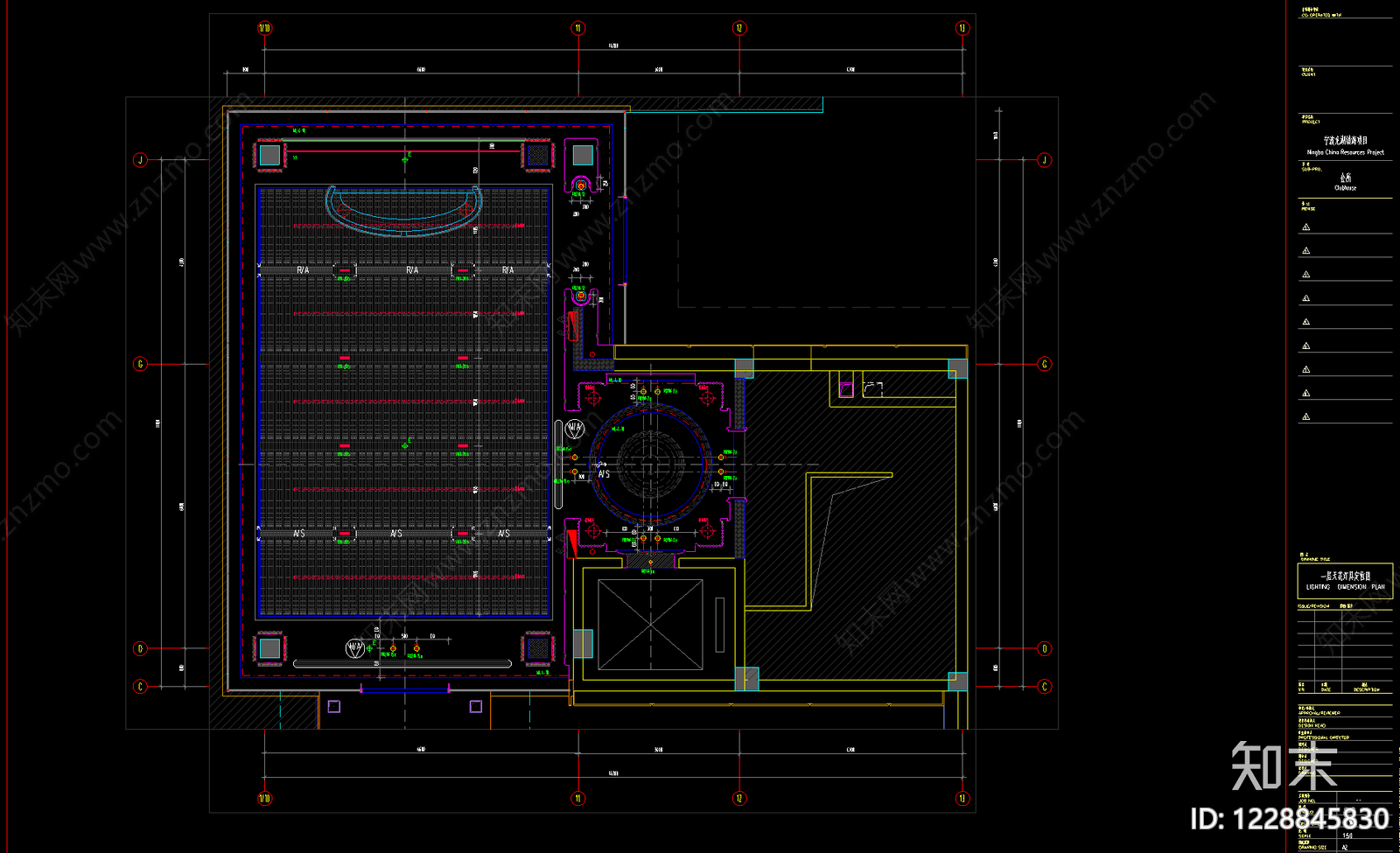Select grid bubble 12 at top

(739, 28)
